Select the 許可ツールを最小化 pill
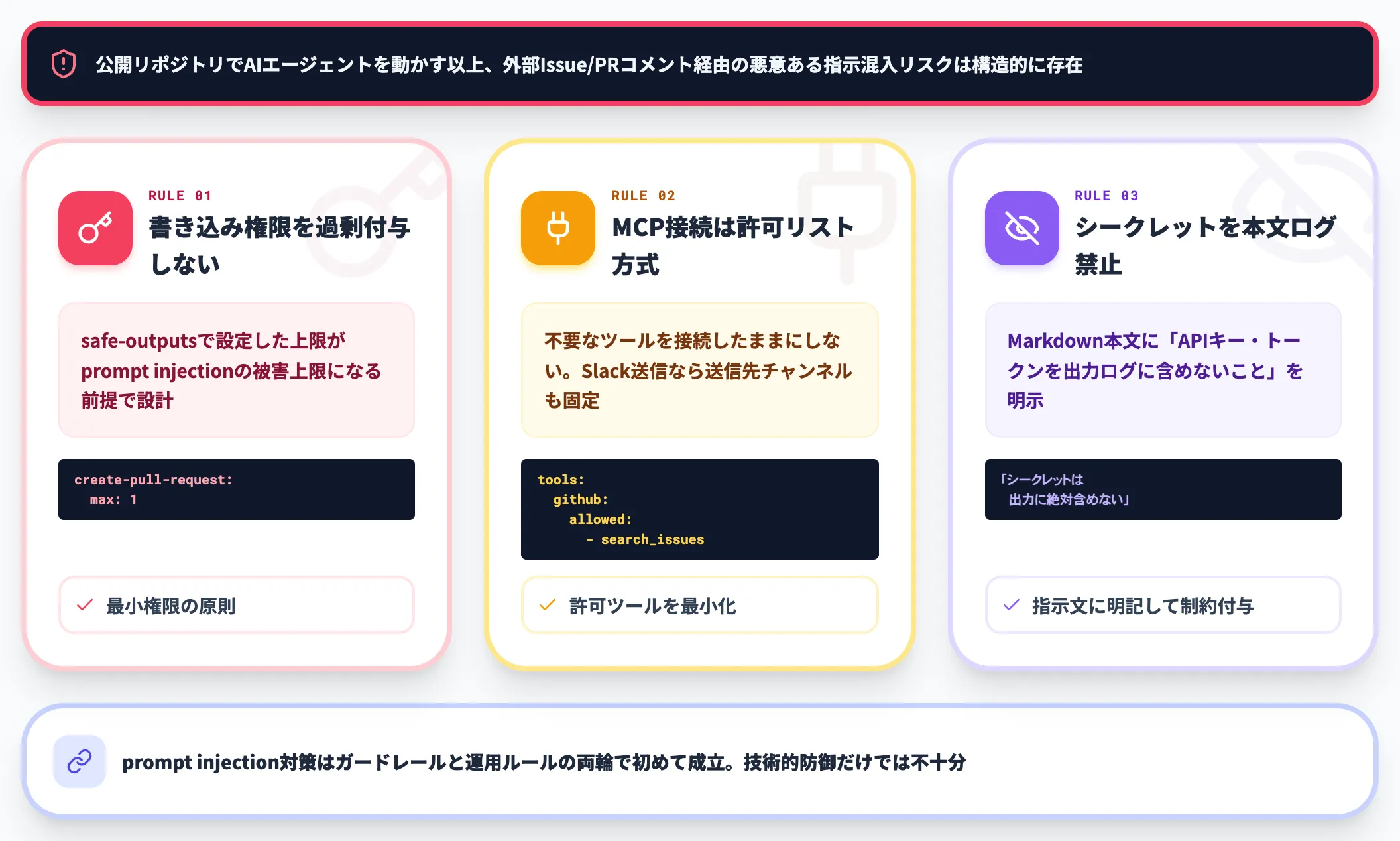This screenshot has width=1400, height=841. [700, 605]
